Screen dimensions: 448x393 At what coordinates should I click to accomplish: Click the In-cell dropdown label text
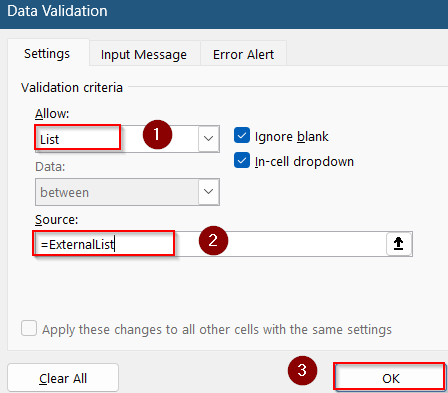tap(304, 162)
